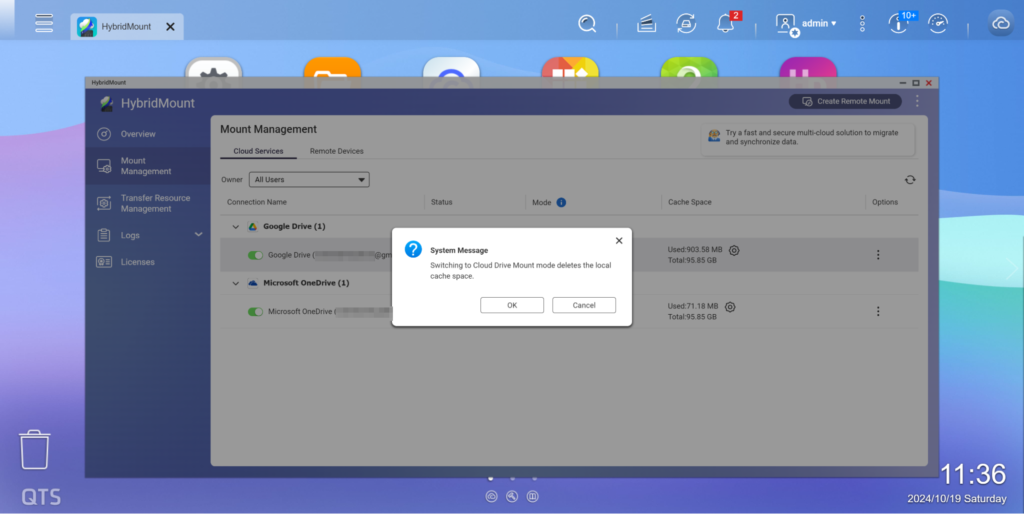Click the Mode info icon
Screen dimensions: 1024x514
coord(561,202)
